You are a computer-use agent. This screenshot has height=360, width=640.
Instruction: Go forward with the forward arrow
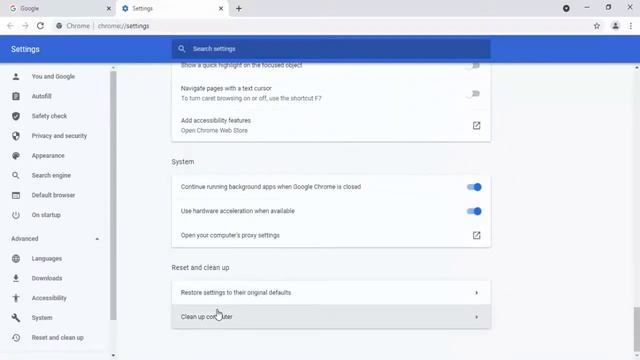[25, 26]
